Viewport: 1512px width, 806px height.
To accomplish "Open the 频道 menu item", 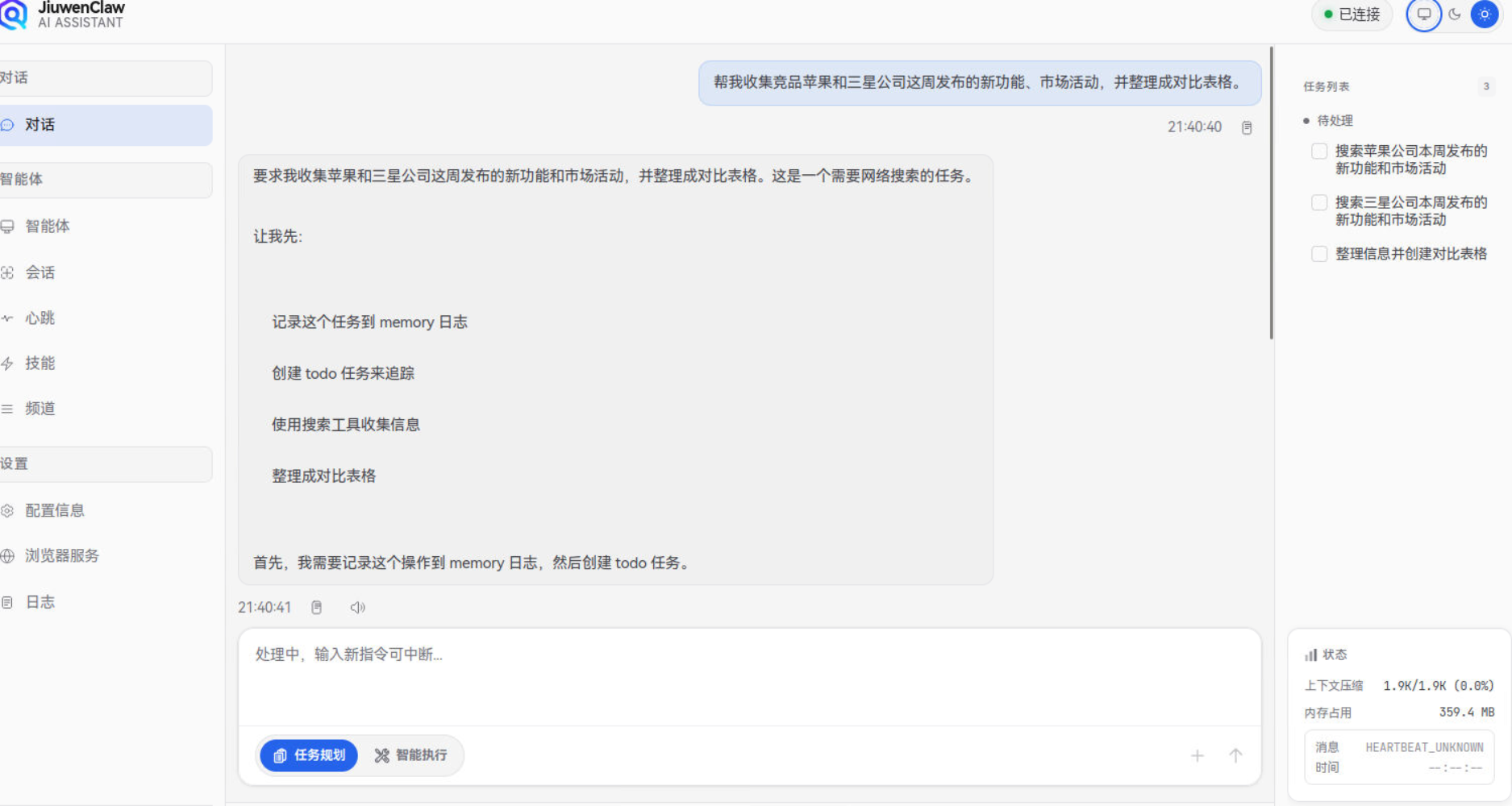I will tap(106, 409).
